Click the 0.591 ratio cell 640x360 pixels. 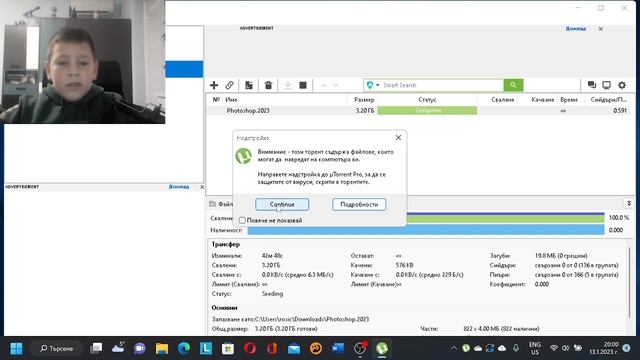pyautogui.click(x=620, y=111)
